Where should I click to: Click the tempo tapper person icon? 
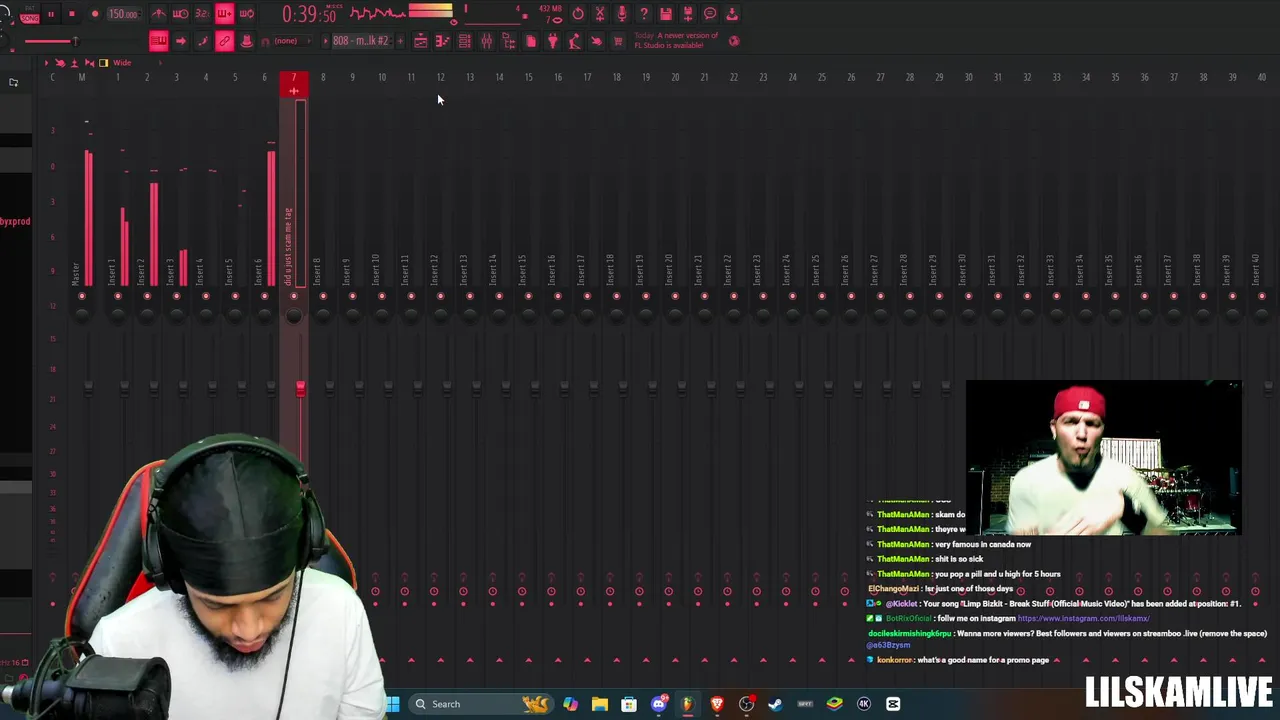coord(574,41)
